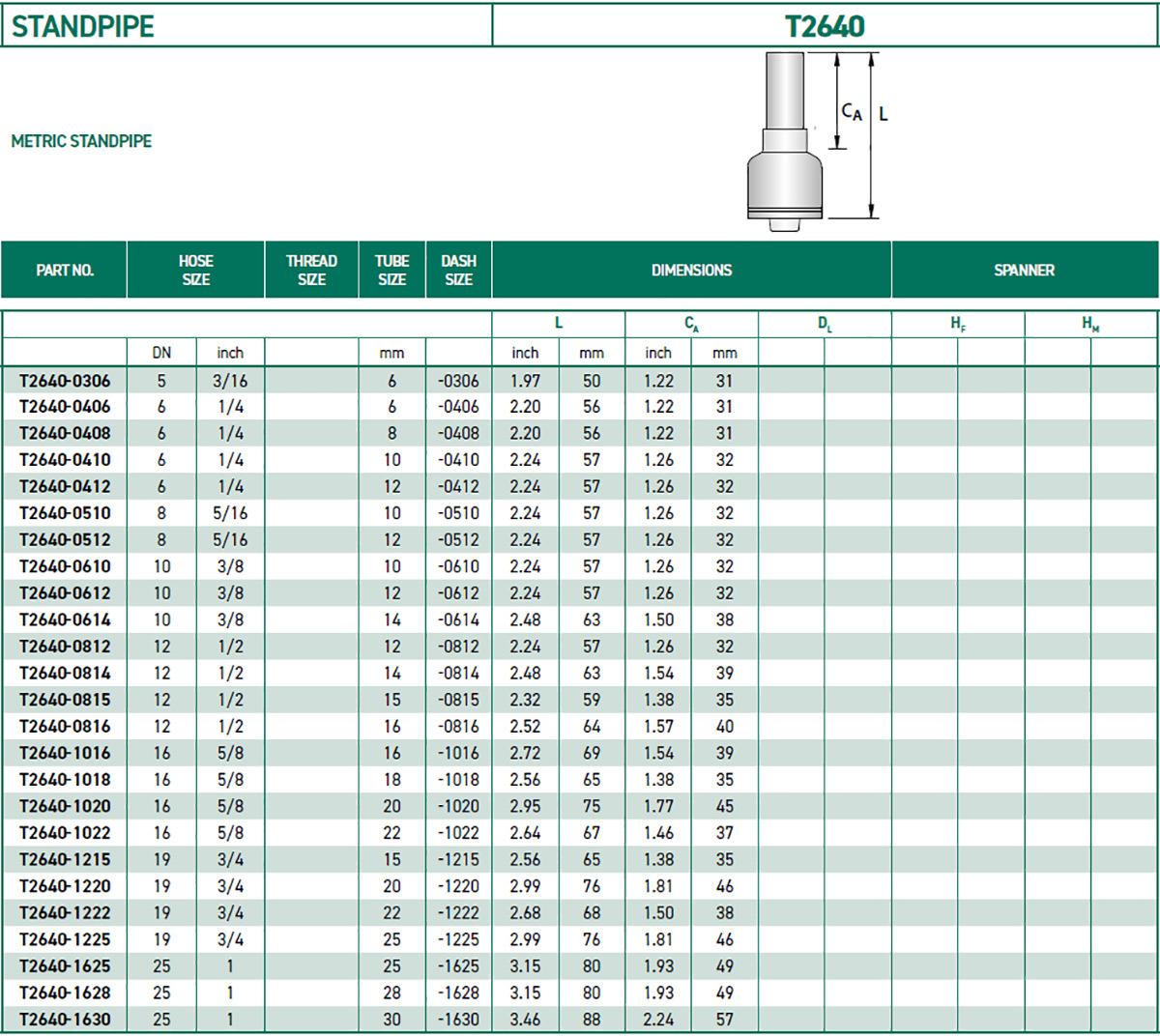Select part number T2640-0816
The height and width of the screenshot is (1036, 1160).
pos(65,726)
